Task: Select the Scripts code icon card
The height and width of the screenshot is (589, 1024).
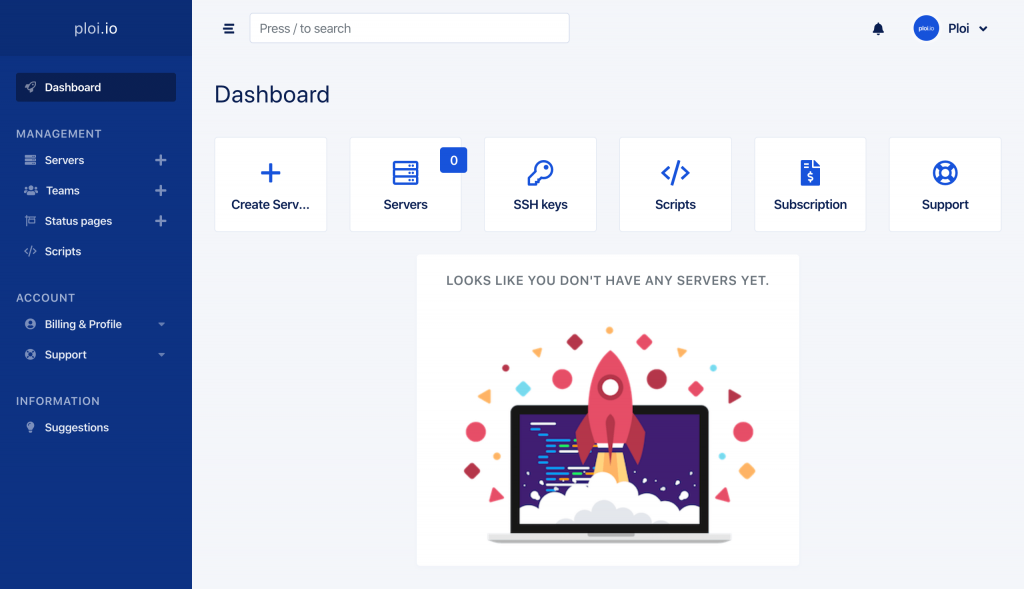Action: [x=675, y=172]
